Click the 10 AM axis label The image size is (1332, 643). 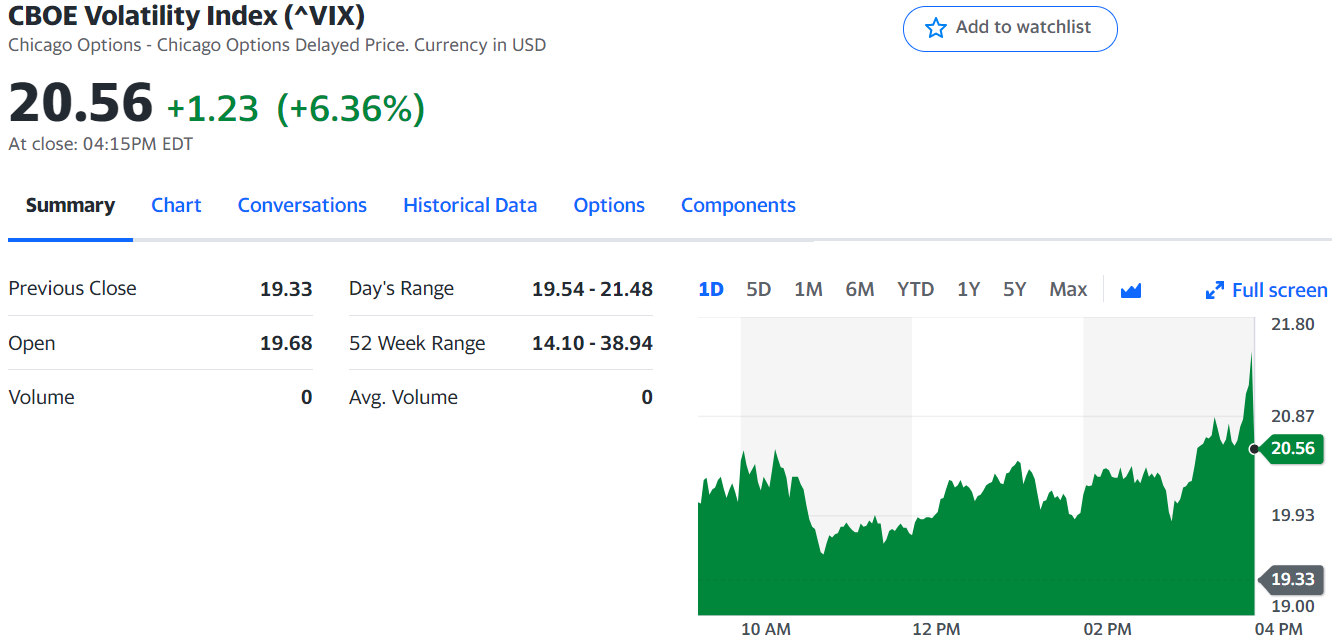point(766,629)
